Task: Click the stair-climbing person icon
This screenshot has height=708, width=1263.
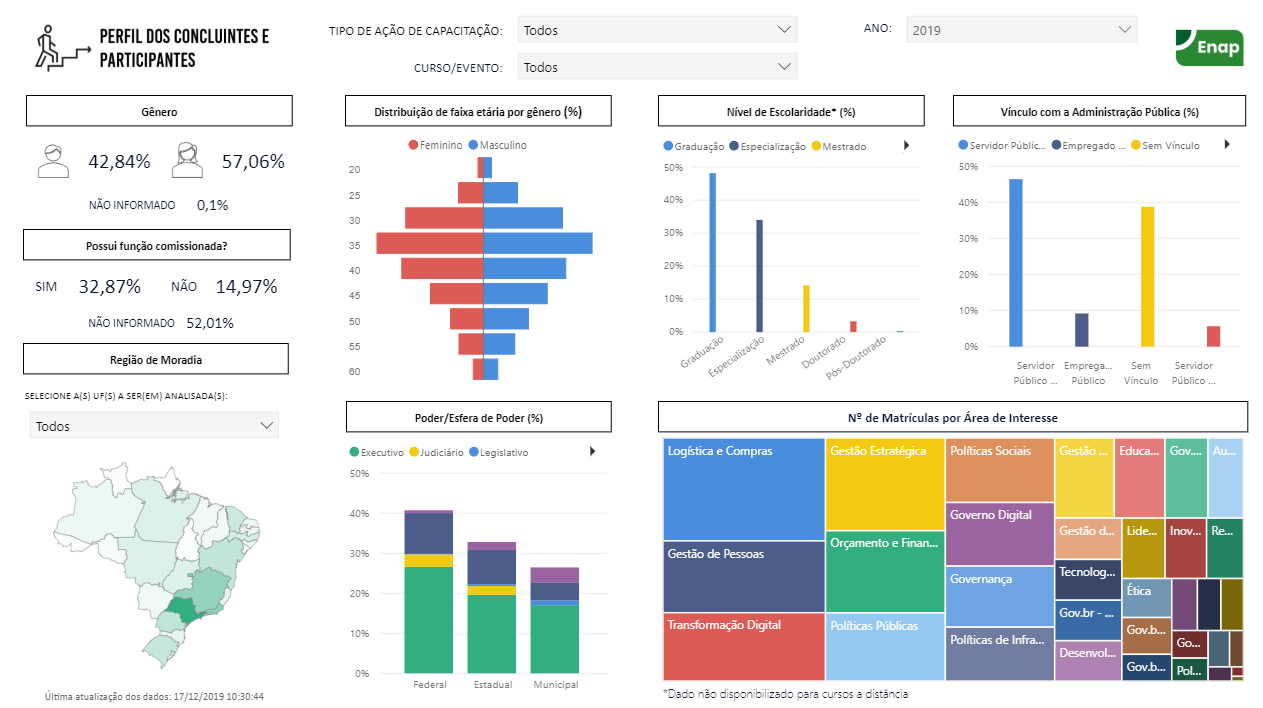Action: [58, 48]
